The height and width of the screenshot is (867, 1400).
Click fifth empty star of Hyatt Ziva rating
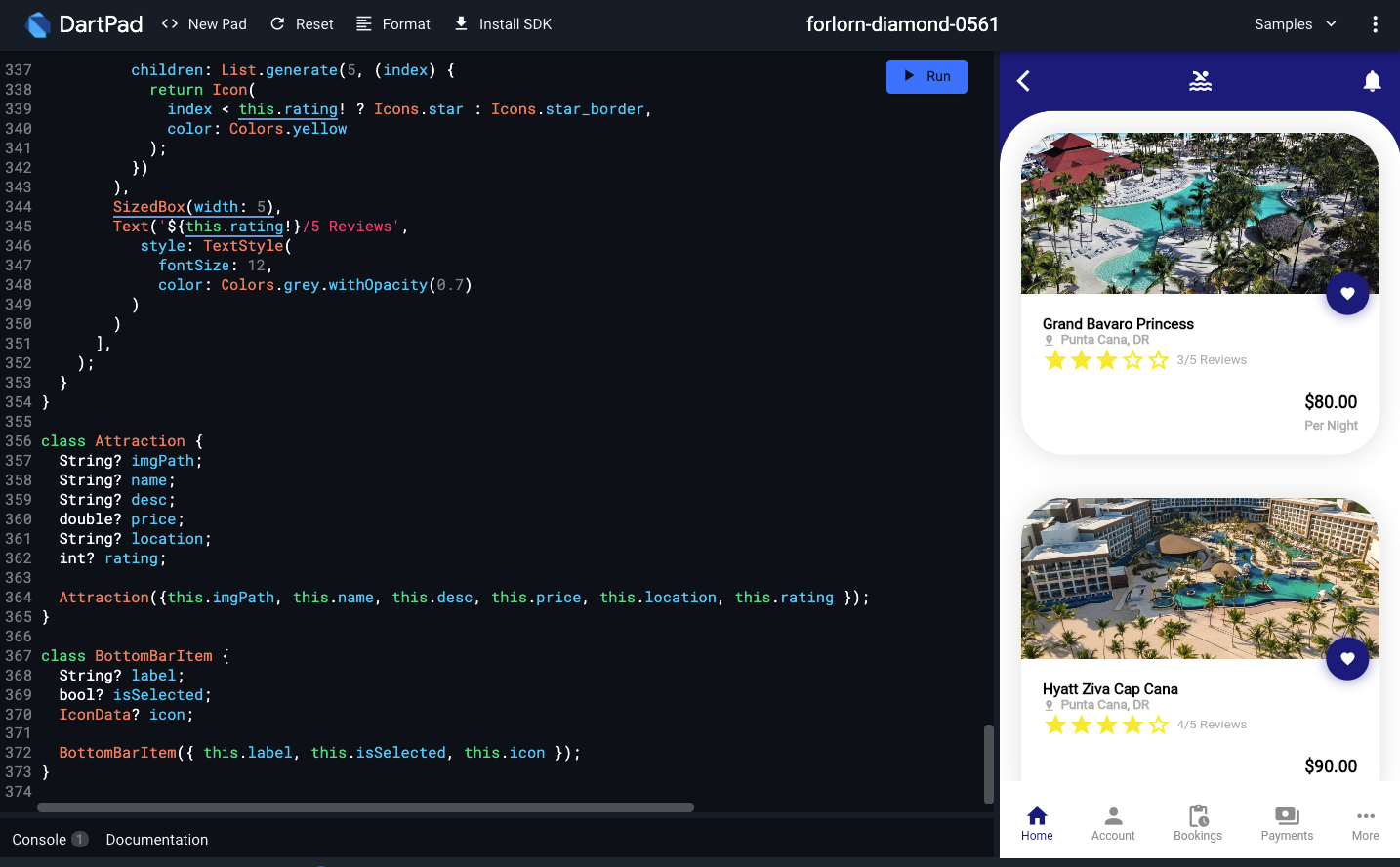click(1158, 724)
